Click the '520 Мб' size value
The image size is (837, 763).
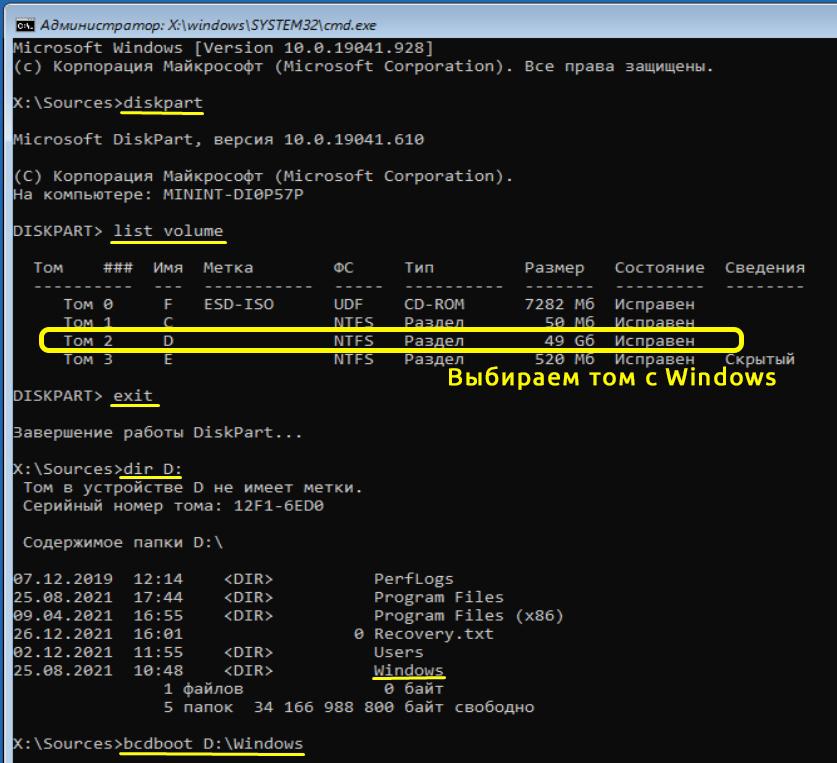564,359
